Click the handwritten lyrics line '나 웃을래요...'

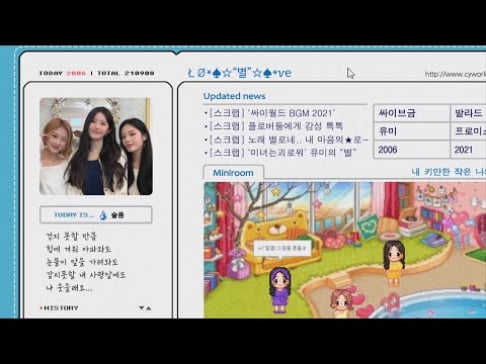(69, 288)
